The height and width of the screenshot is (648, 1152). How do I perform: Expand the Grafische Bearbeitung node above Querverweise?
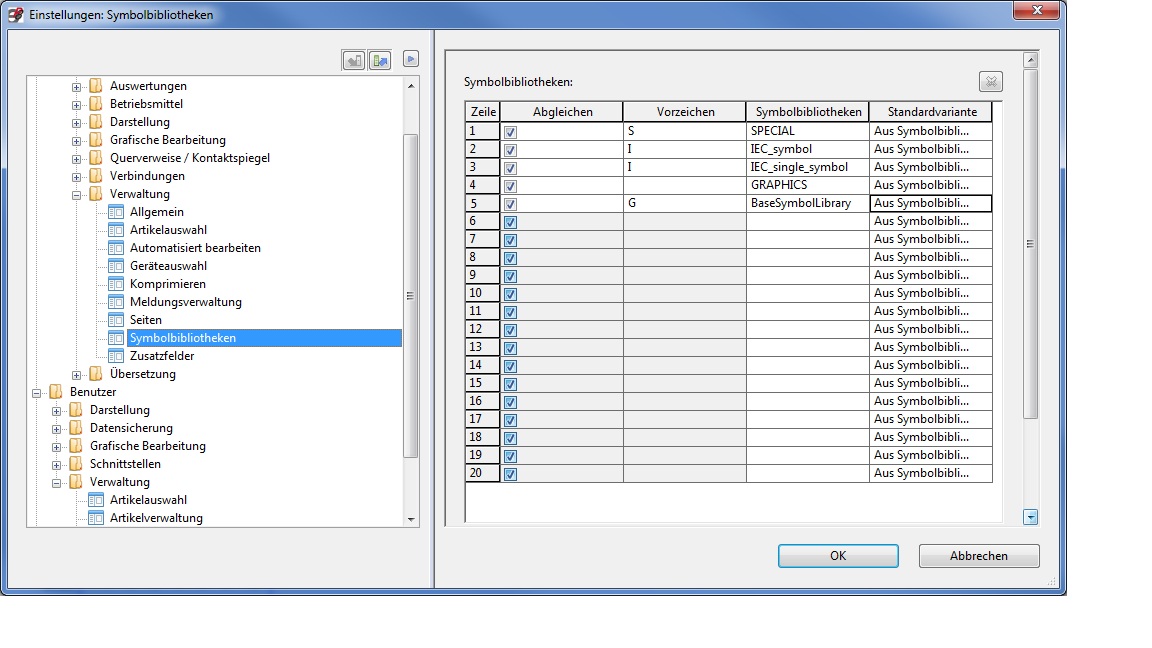[76, 141]
